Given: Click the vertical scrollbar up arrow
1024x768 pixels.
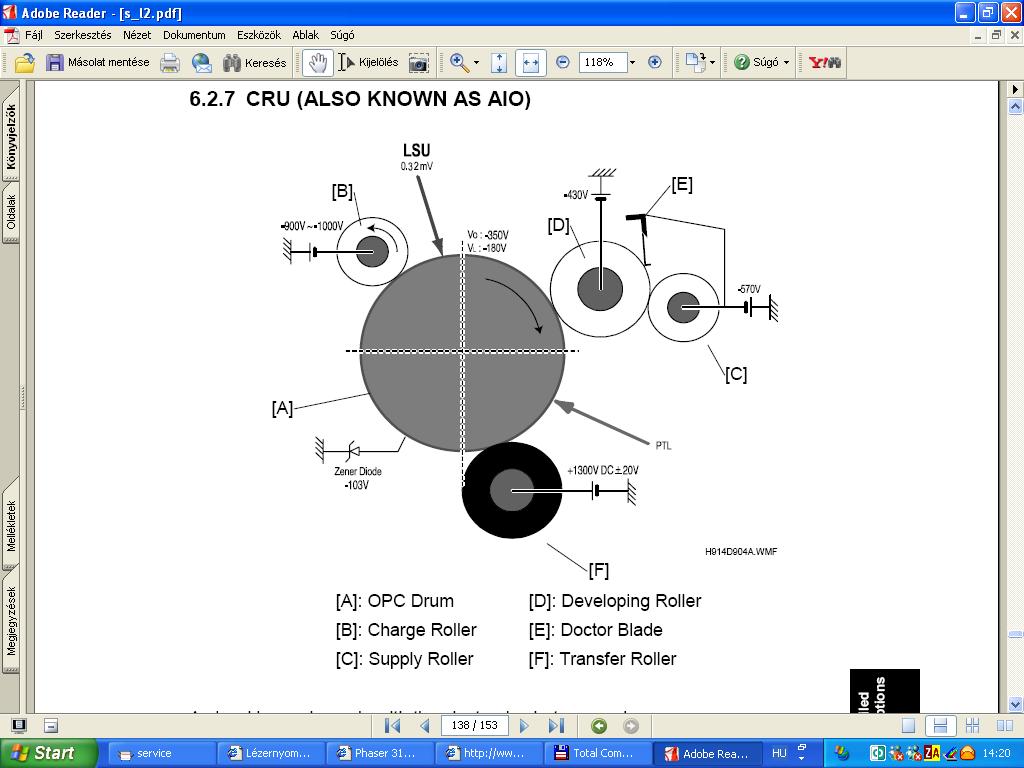Looking at the screenshot, I should tap(1016, 106).
